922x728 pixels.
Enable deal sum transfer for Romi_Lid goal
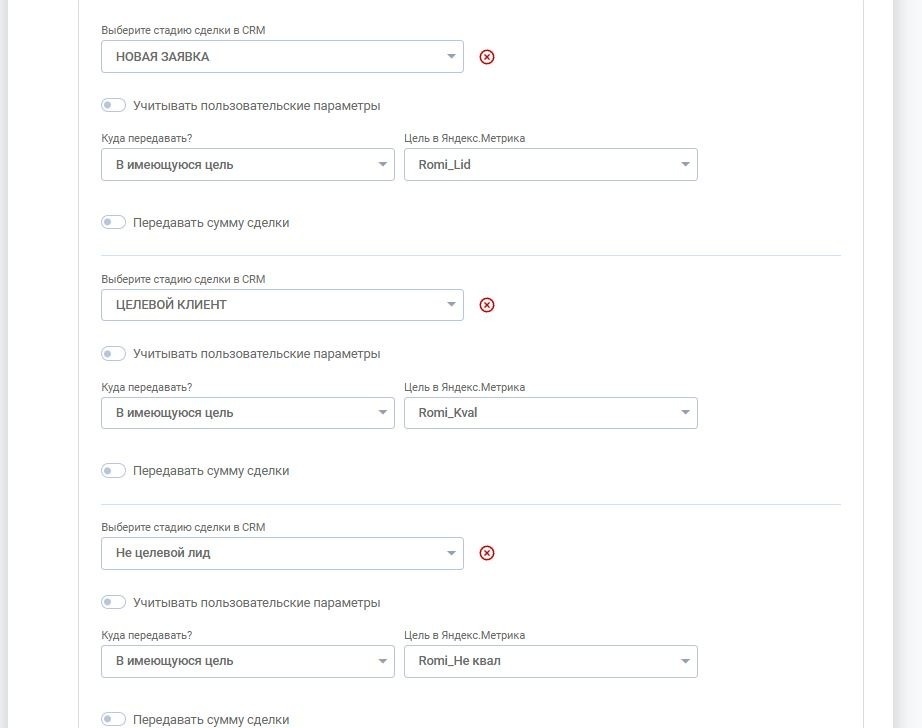[113, 222]
